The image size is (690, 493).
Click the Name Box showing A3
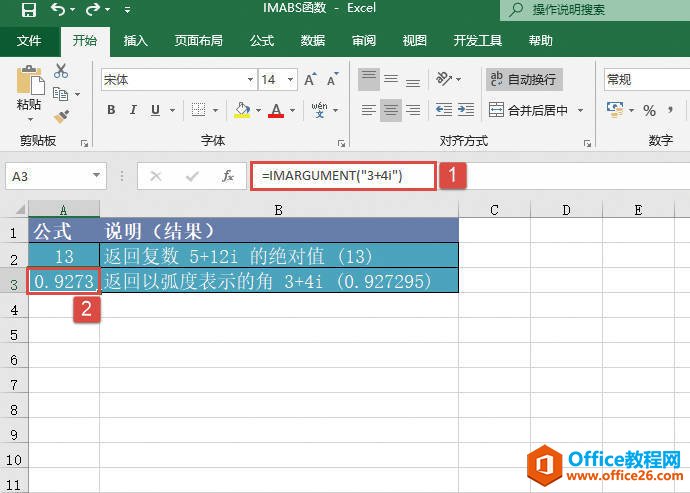pos(56,177)
